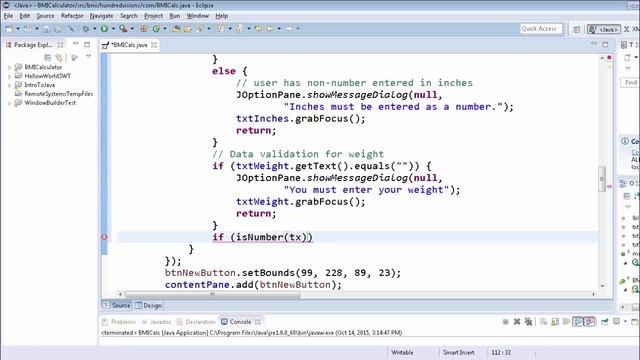Image resolution: width=640 pixels, height=360 pixels.
Task: Click the Save All toolbar icon
Action: point(58,29)
